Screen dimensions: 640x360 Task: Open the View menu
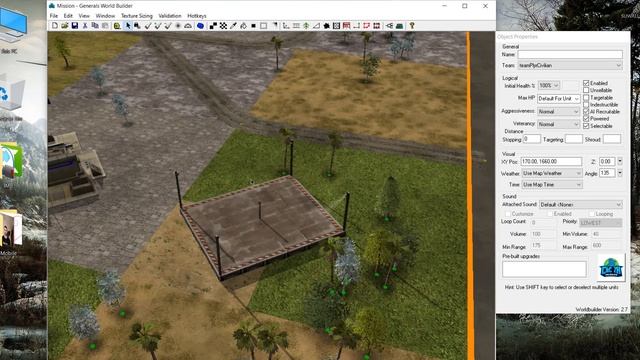click(84, 16)
